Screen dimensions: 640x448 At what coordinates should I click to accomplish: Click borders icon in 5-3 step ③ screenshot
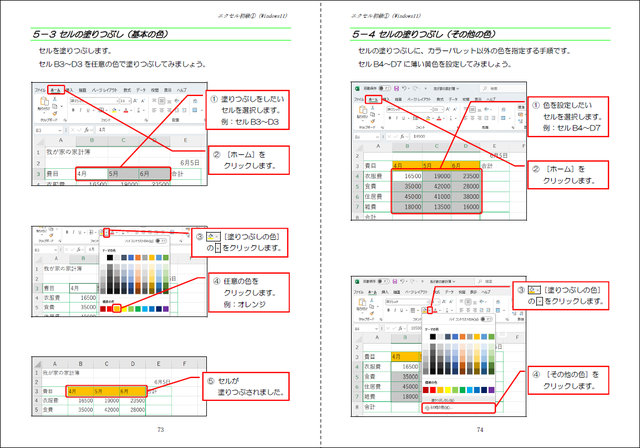click(x=91, y=232)
